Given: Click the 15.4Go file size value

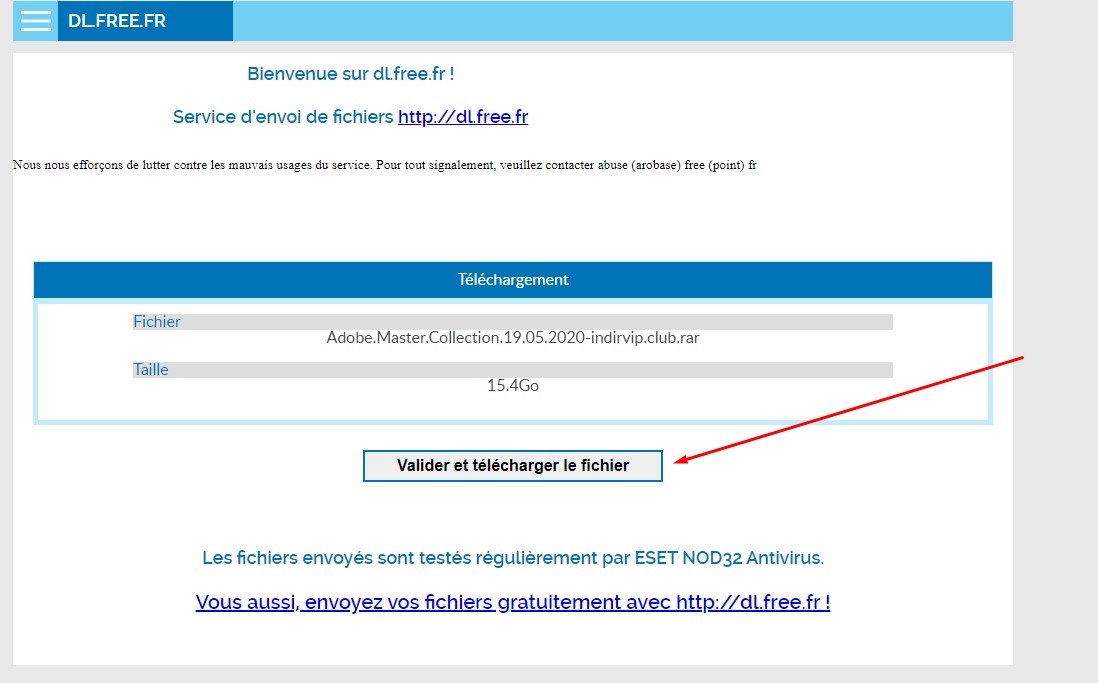Looking at the screenshot, I should [x=512, y=385].
